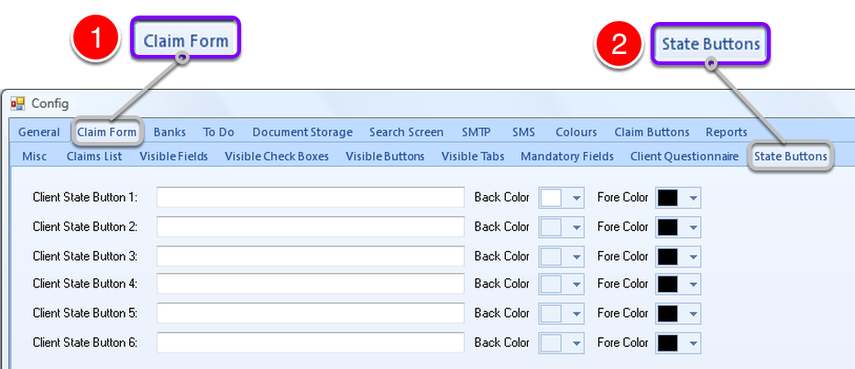Switch to the Client Questionnaire sub-tab
Screen dimensions: 855x369
coord(684,156)
